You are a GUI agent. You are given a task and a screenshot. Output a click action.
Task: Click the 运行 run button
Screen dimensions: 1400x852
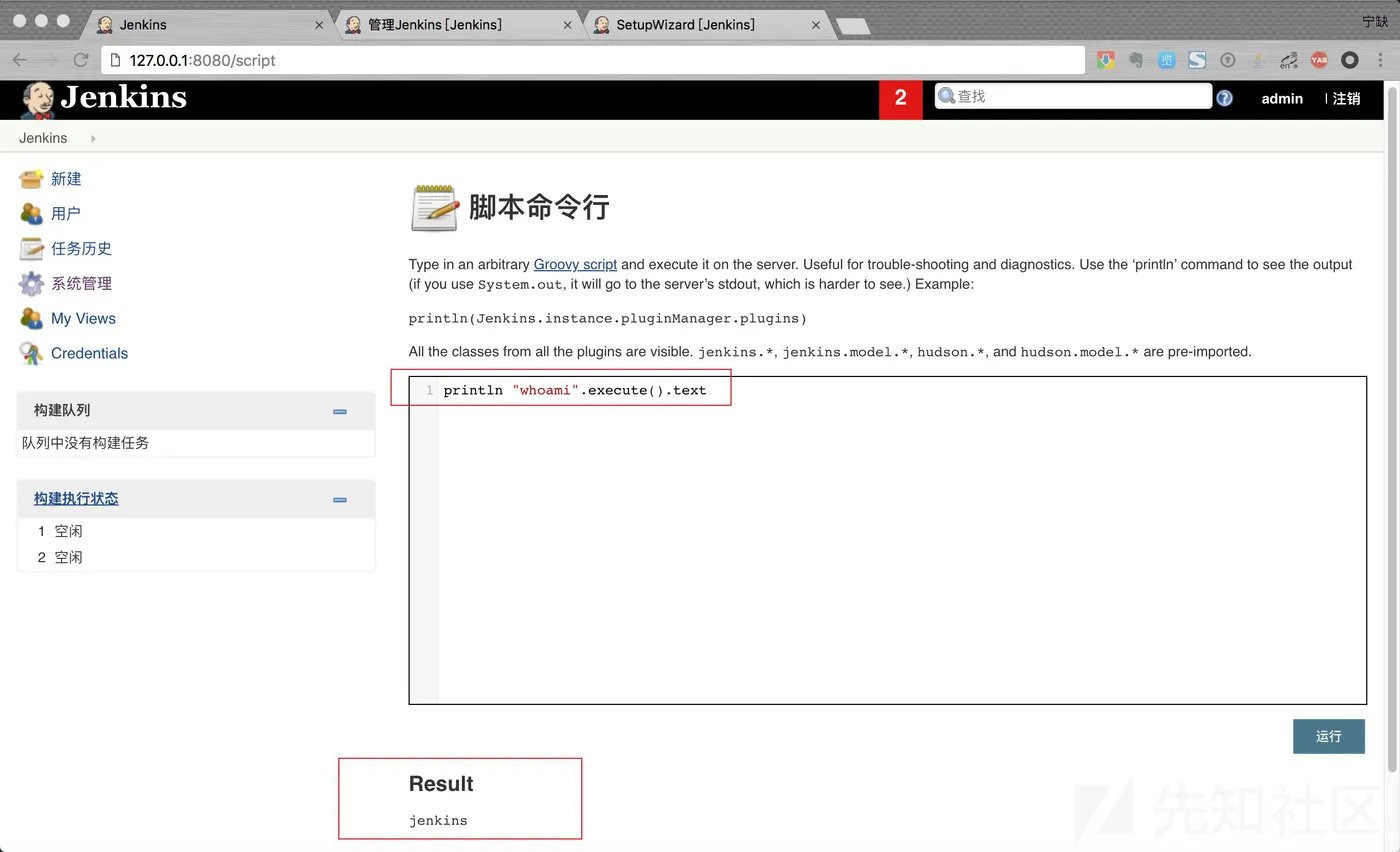[1328, 736]
